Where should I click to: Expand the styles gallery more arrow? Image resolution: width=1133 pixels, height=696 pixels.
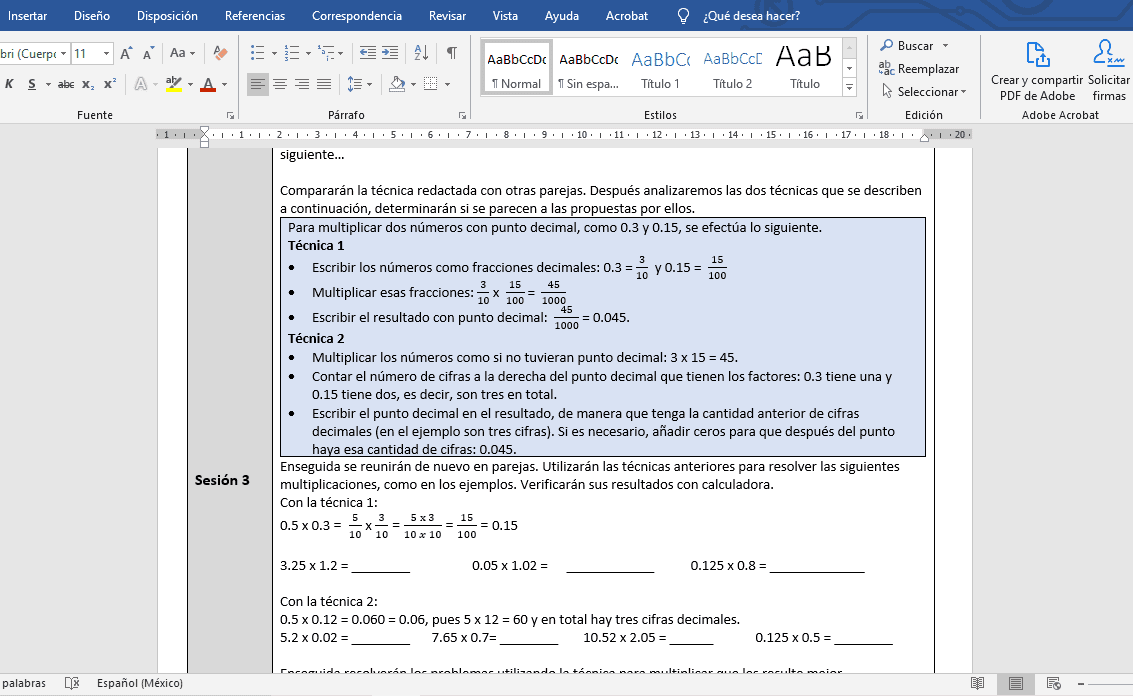pos(850,87)
